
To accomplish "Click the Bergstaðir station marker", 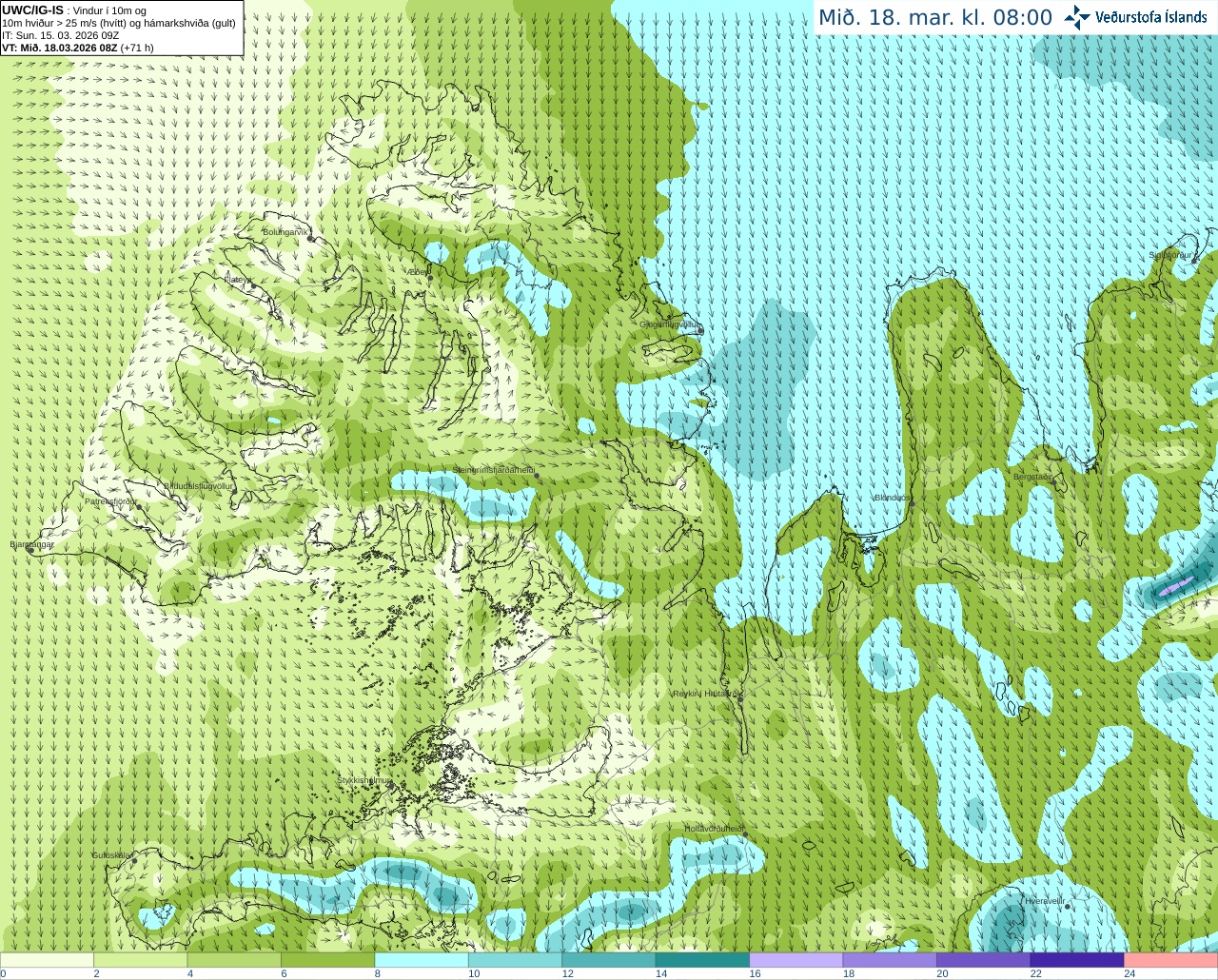I will [x=1053, y=482].
